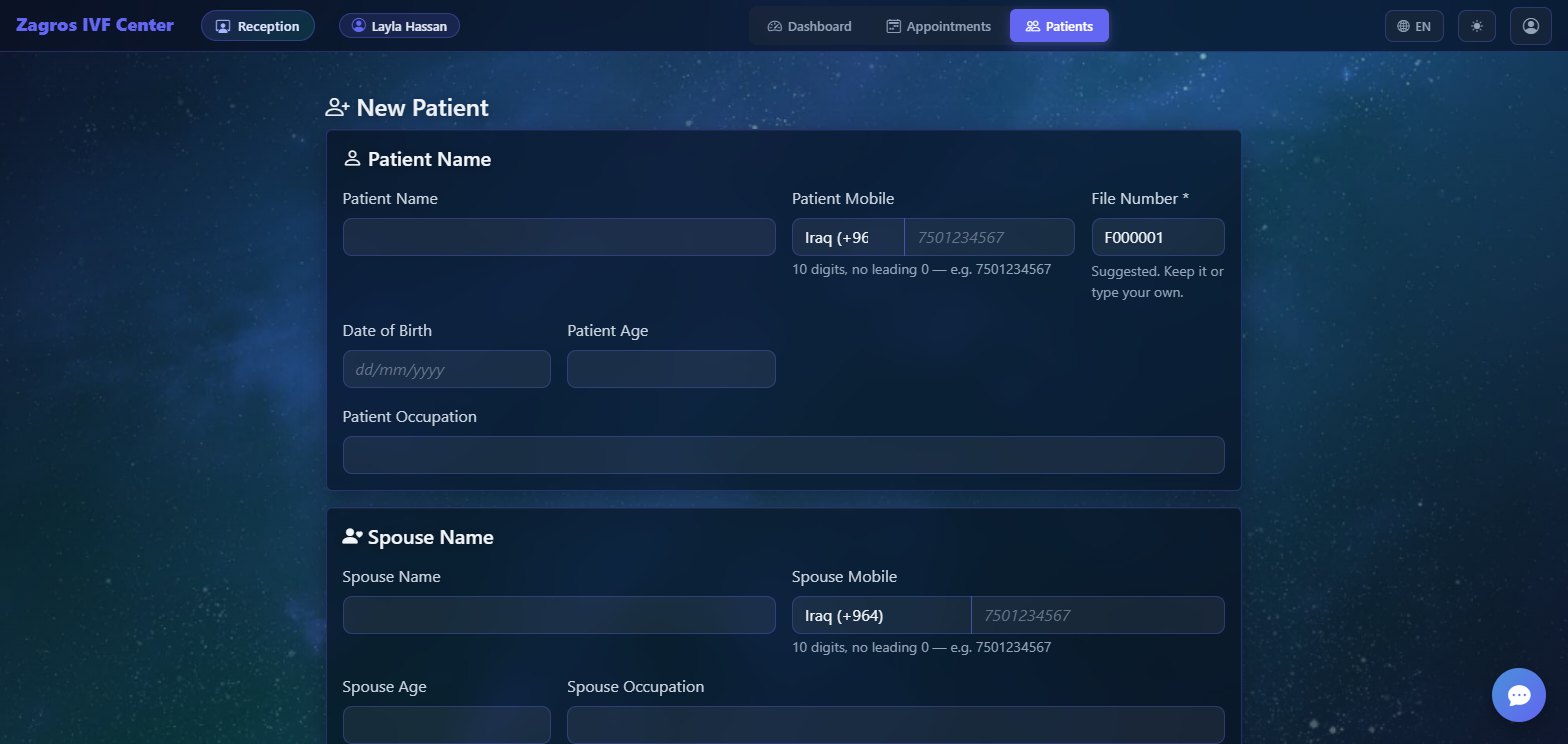This screenshot has width=1568, height=744.
Task: Click the Date of Birth field
Action: (x=447, y=369)
